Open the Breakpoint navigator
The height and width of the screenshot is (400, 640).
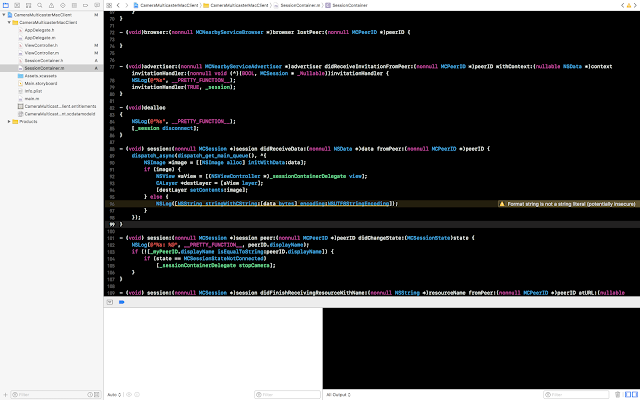(x=86, y=5)
